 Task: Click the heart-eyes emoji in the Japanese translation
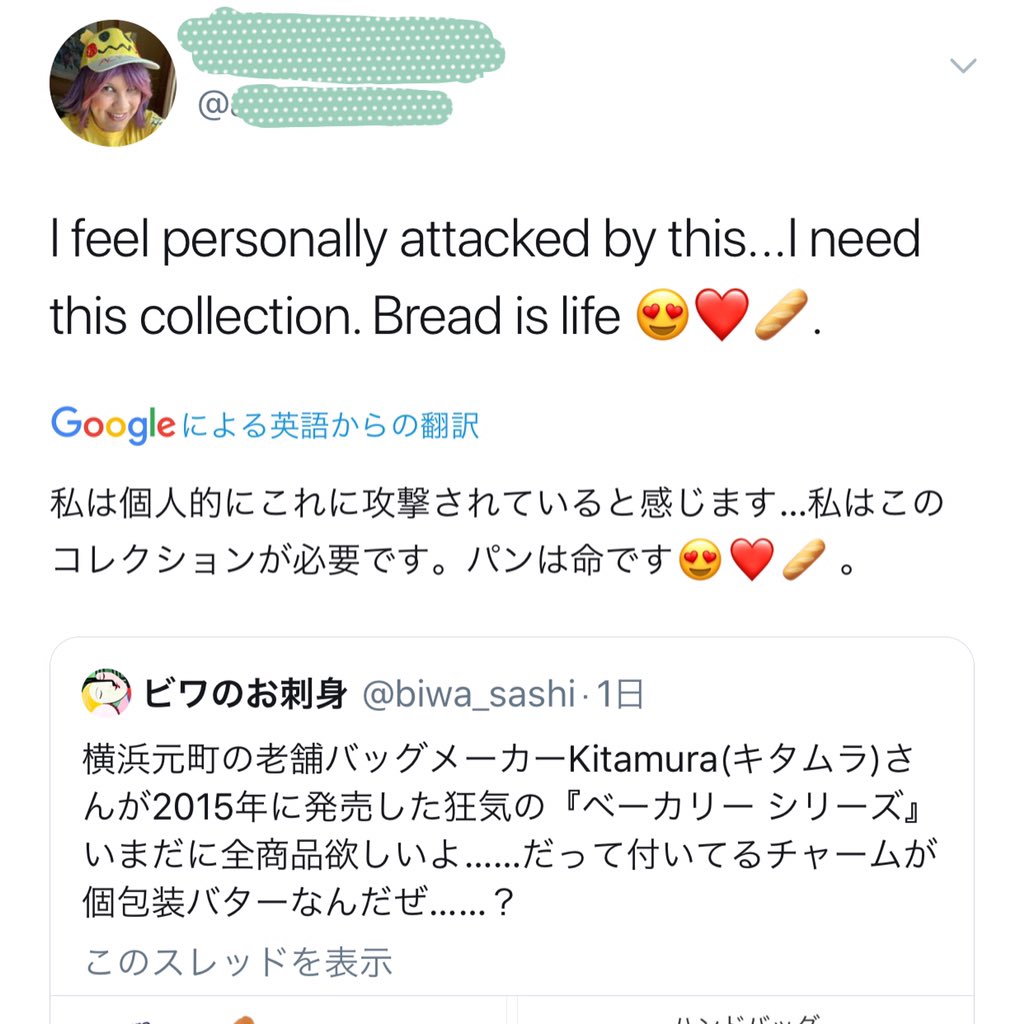pyautogui.click(x=700, y=560)
